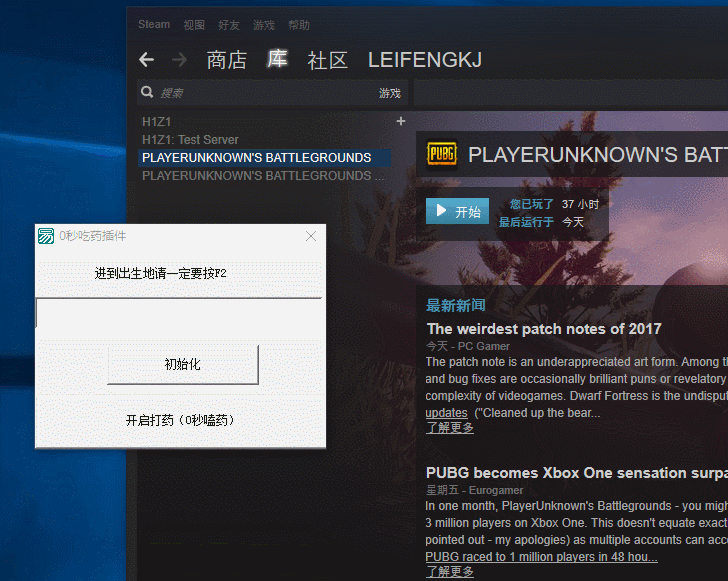Click the plus icon beside H1Z1
The width and height of the screenshot is (728, 581).
click(401, 121)
